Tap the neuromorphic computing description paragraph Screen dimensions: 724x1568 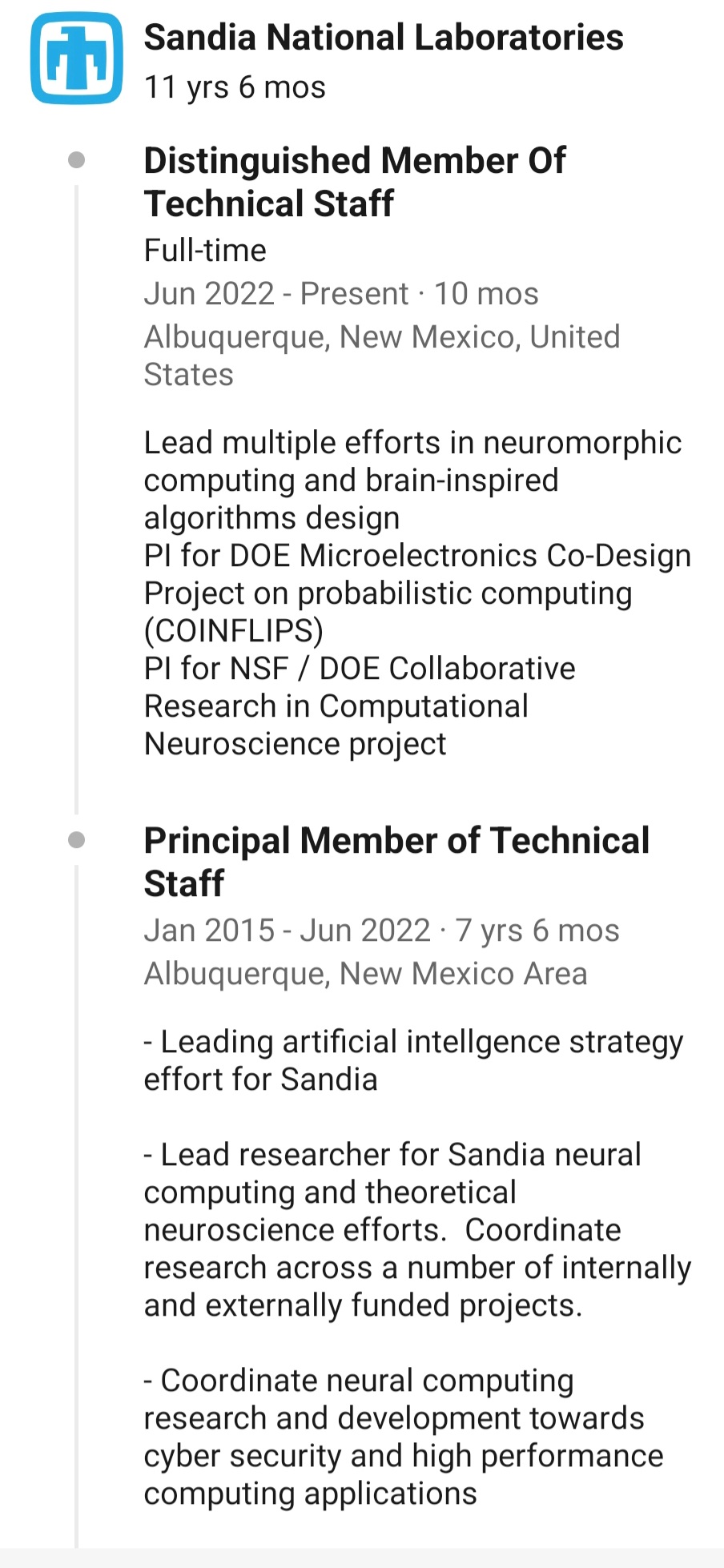pyautogui.click(x=412, y=480)
